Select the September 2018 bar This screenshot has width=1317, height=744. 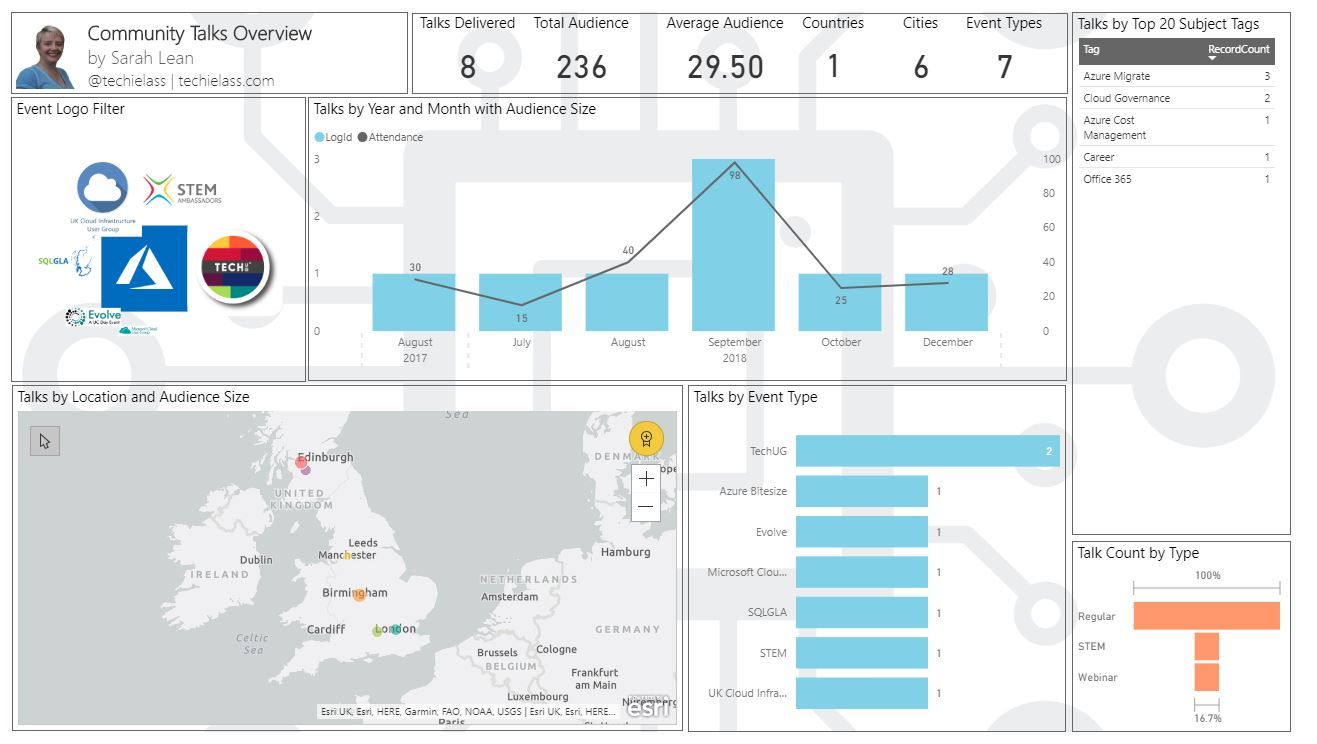coord(734,245)
